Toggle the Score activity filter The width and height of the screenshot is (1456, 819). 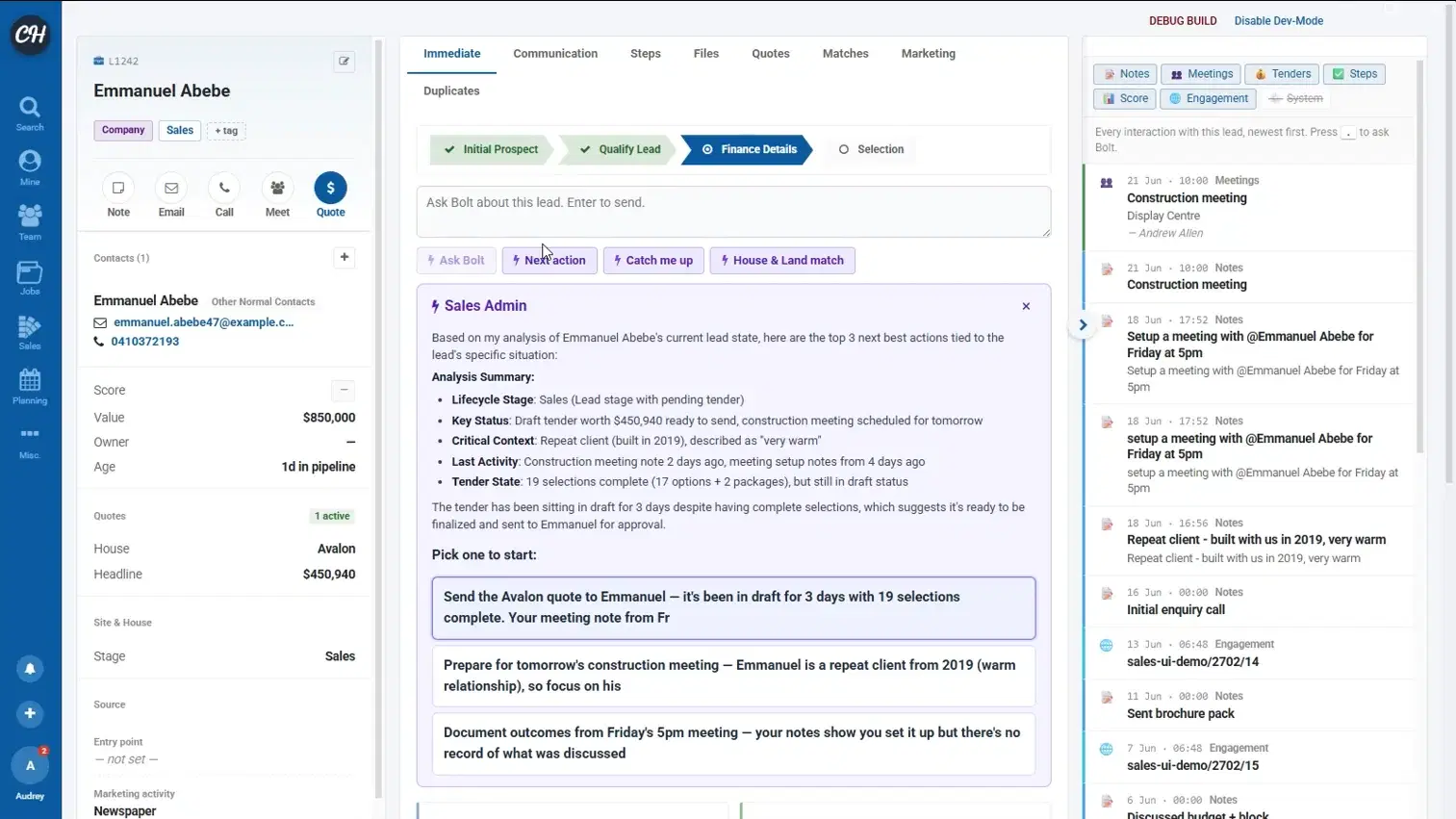1124,98
